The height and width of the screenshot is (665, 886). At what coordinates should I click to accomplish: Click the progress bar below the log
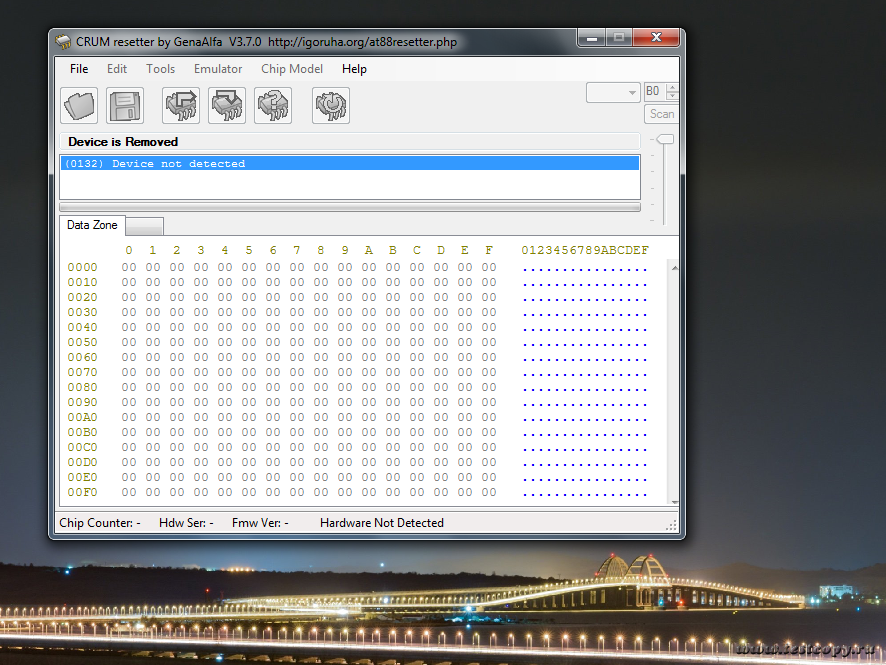click(350, 207)
